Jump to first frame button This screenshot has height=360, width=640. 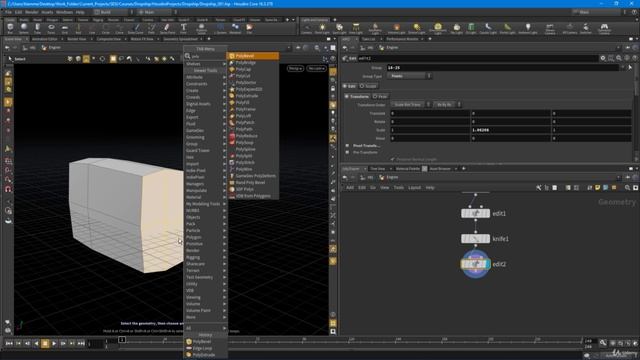click(x=9, y=344)
